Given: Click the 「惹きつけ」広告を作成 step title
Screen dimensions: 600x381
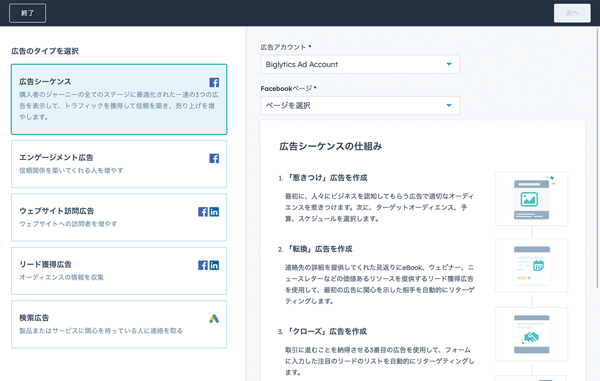Looking at the screenshot, I should click(328, 177).
